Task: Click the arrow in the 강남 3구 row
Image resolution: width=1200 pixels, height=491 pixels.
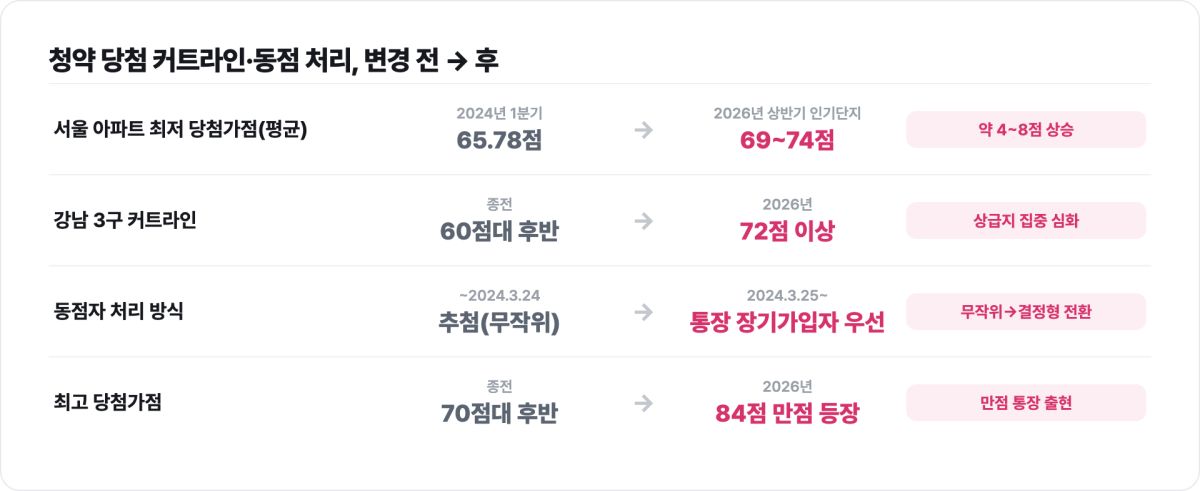Action: point(644,221)
